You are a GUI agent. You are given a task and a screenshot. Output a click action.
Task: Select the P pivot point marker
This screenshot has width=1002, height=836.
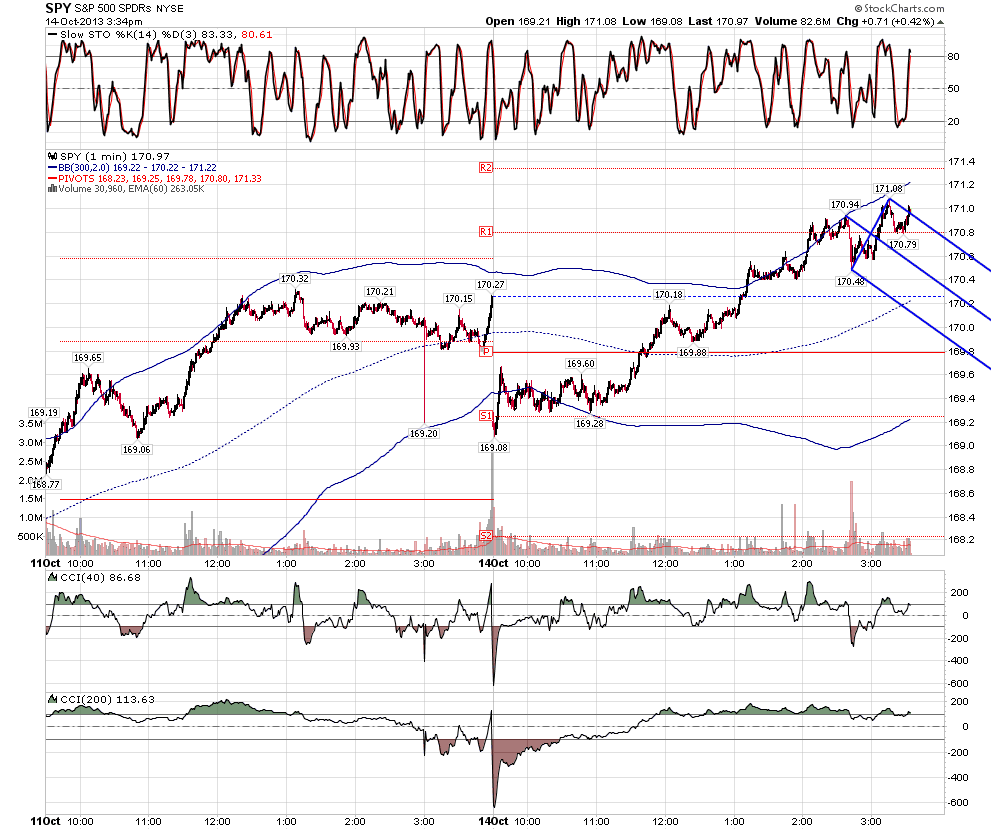pyautogui.click(x=486, y=352)
